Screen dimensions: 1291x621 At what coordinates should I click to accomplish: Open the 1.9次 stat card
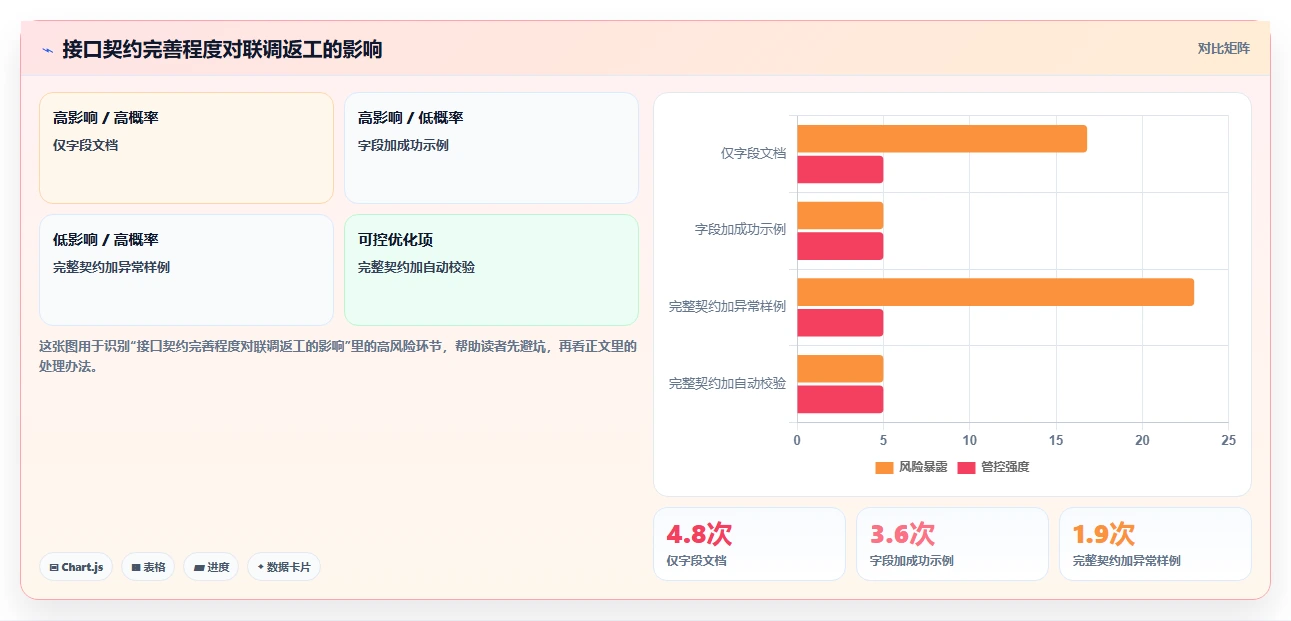tap(1155, 544)
